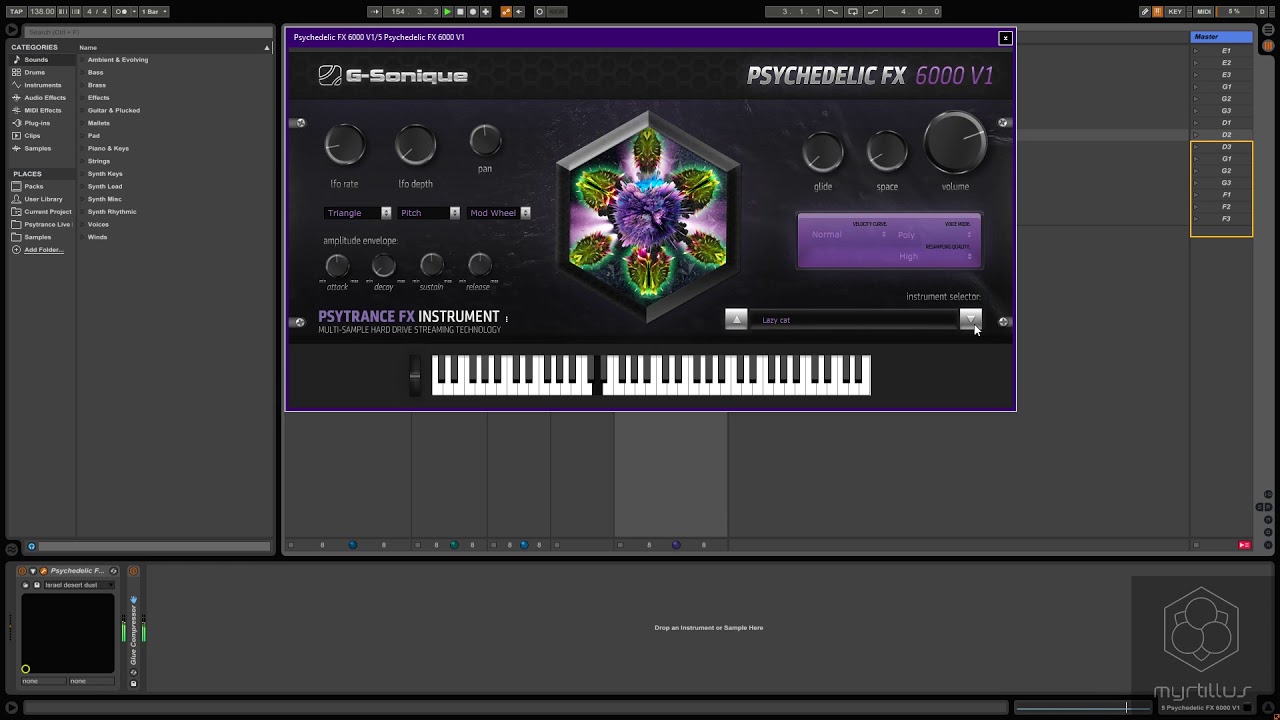
Task: Click the browser preview headphone icon
Action: click(31, 546)
